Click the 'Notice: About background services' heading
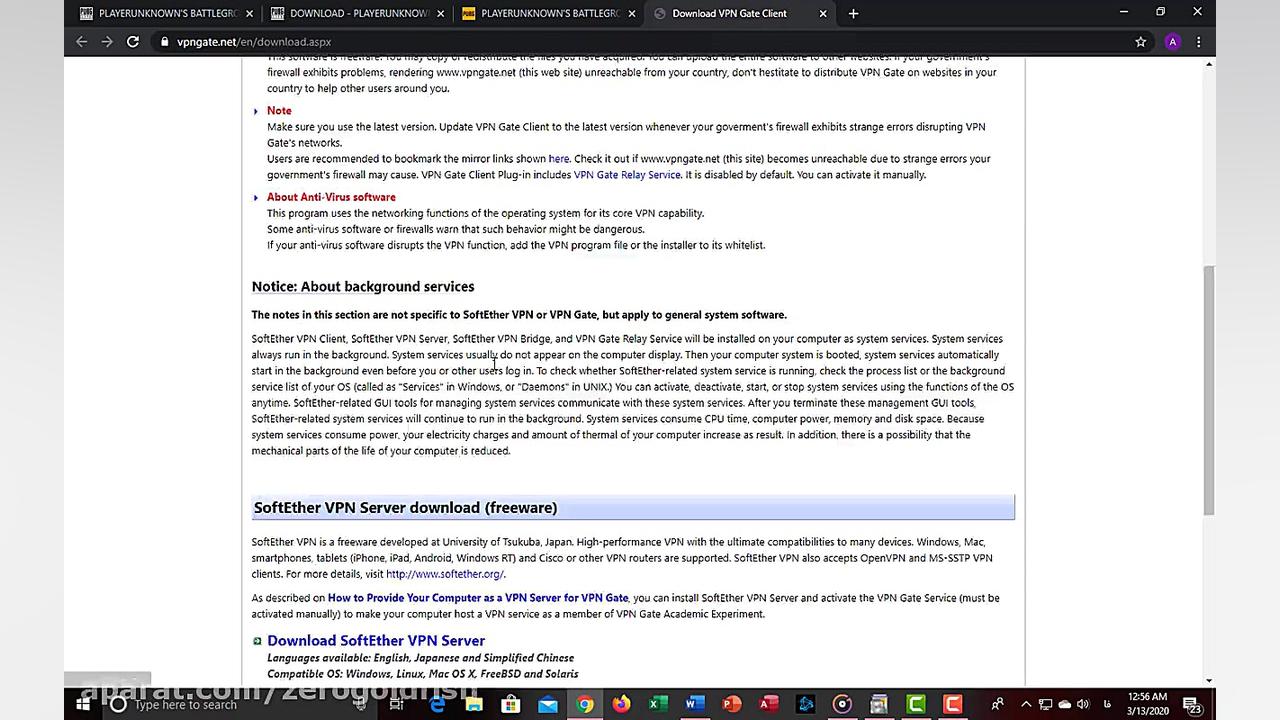This screenshot has width=1280, height=720. (363, 286)
